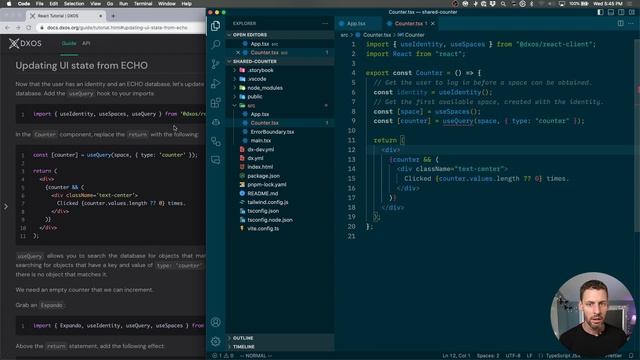This screenshot has height=360, width=640.
Task: Click LF end-of-line setting
Action: pyautogui.click(x=529, y=356)
